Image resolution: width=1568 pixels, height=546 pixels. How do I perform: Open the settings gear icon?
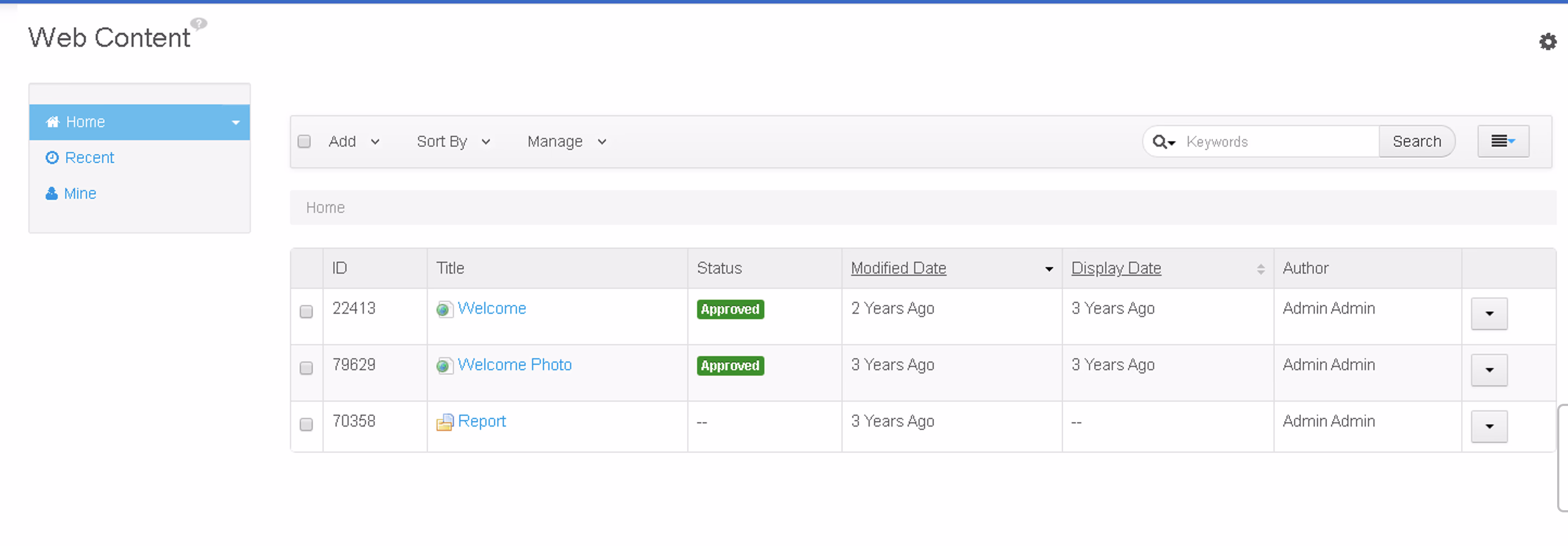pyautogui.click(x=1547, y=42)
